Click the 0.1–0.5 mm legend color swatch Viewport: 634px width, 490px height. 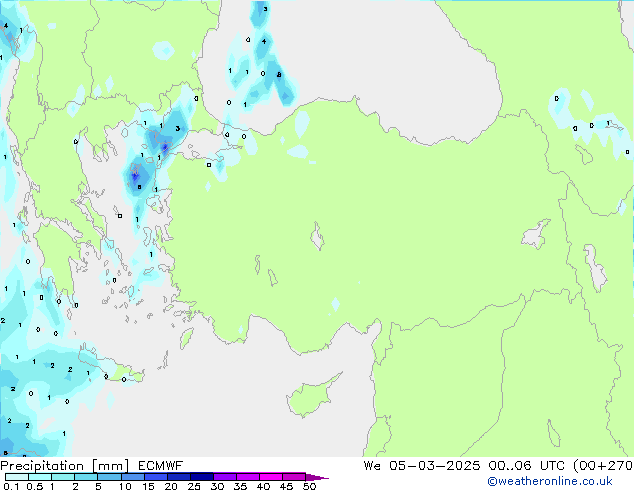[x=17, y=477]
